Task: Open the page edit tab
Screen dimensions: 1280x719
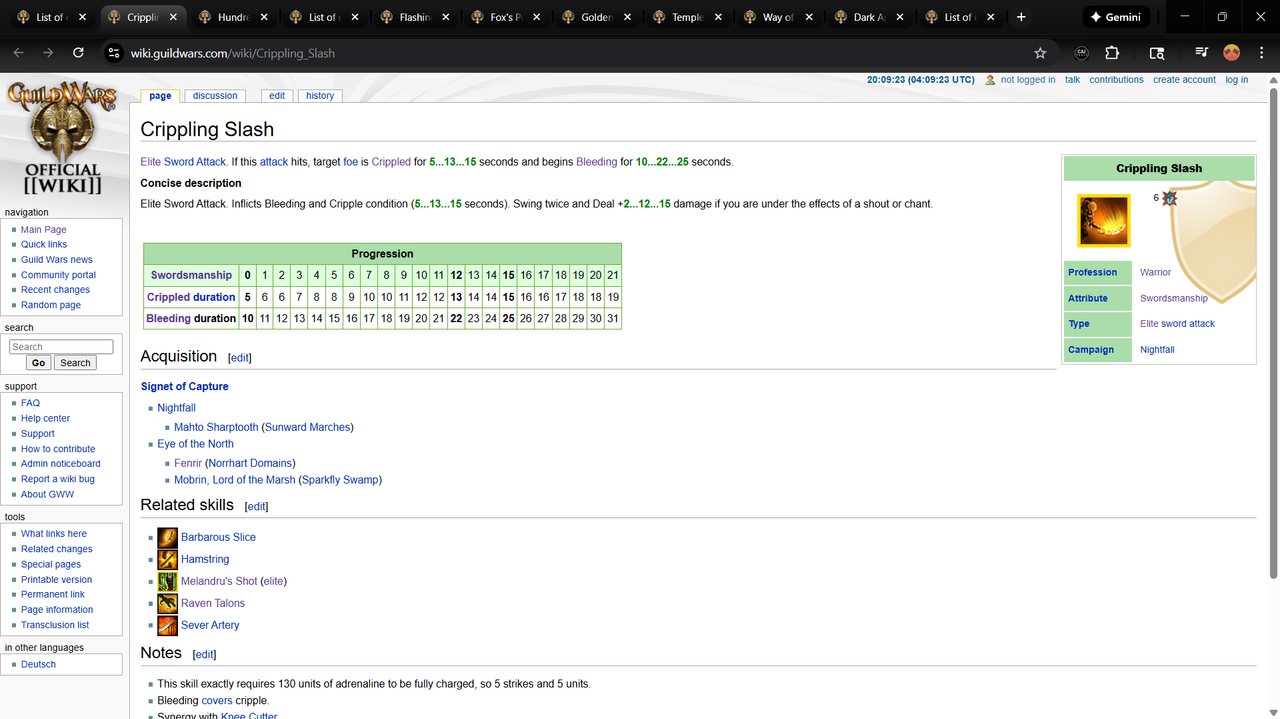Action: click(x=277, y=96)
